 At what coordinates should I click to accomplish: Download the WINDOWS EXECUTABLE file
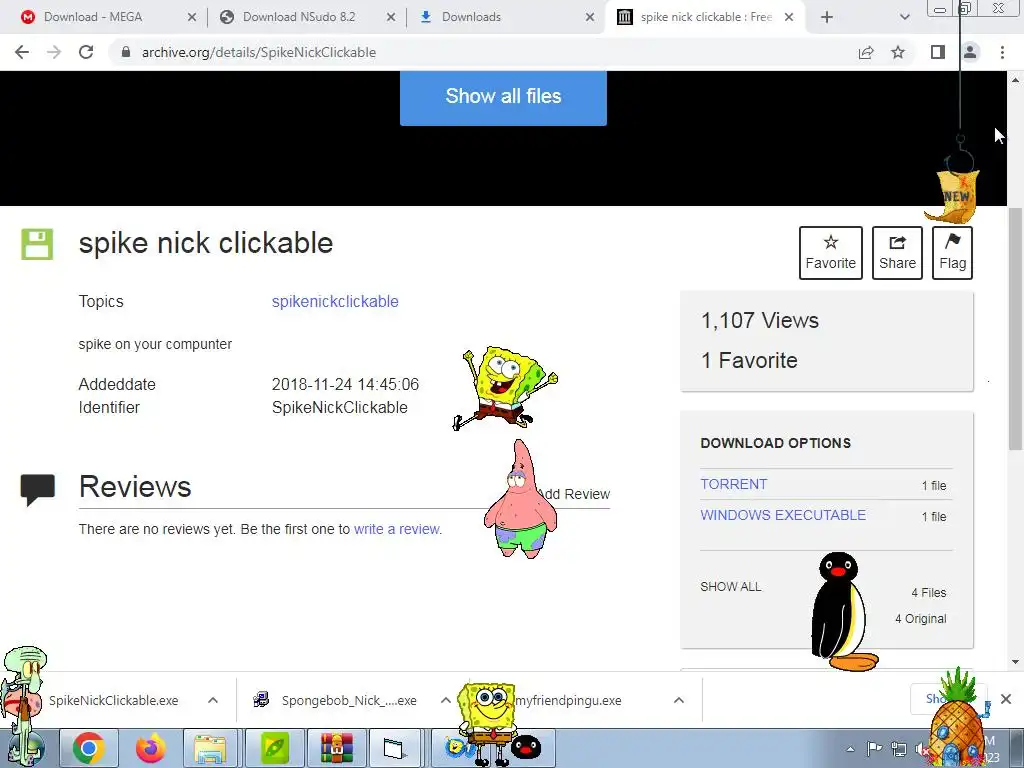point(783,515)
